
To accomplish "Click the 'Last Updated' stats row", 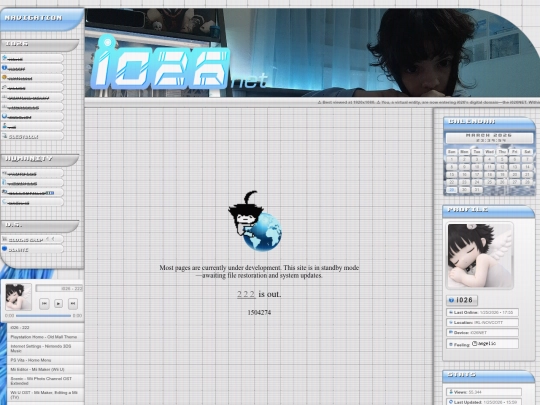I will click(x=484, y=402).
